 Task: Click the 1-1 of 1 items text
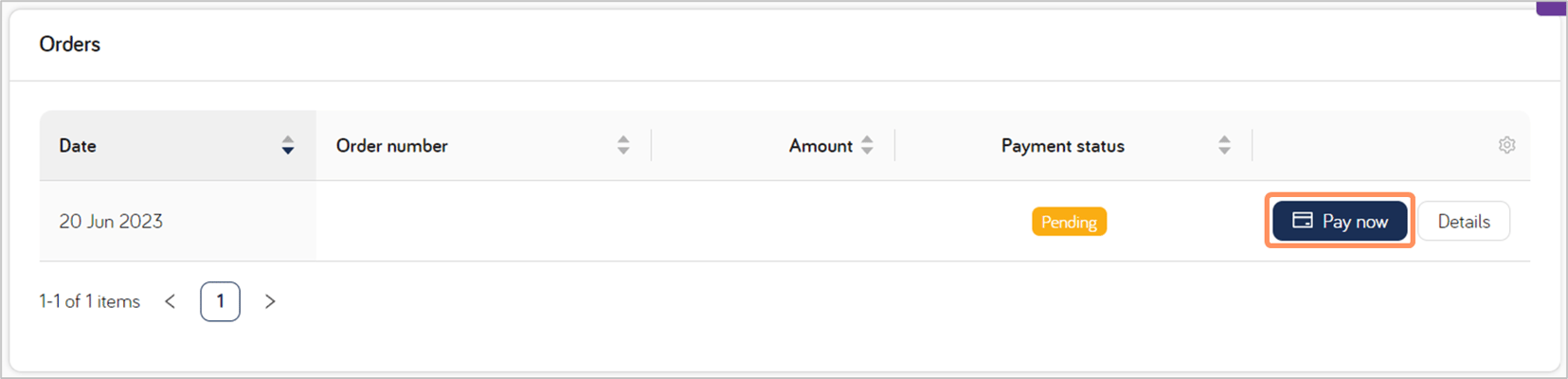89,301
